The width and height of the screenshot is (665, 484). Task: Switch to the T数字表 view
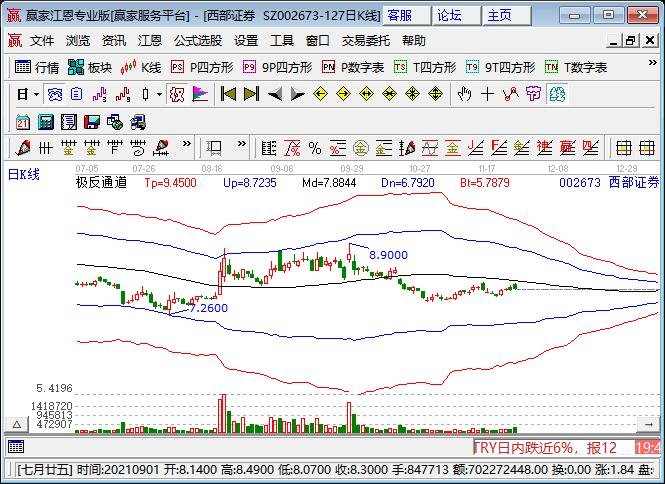pos(576,67)
